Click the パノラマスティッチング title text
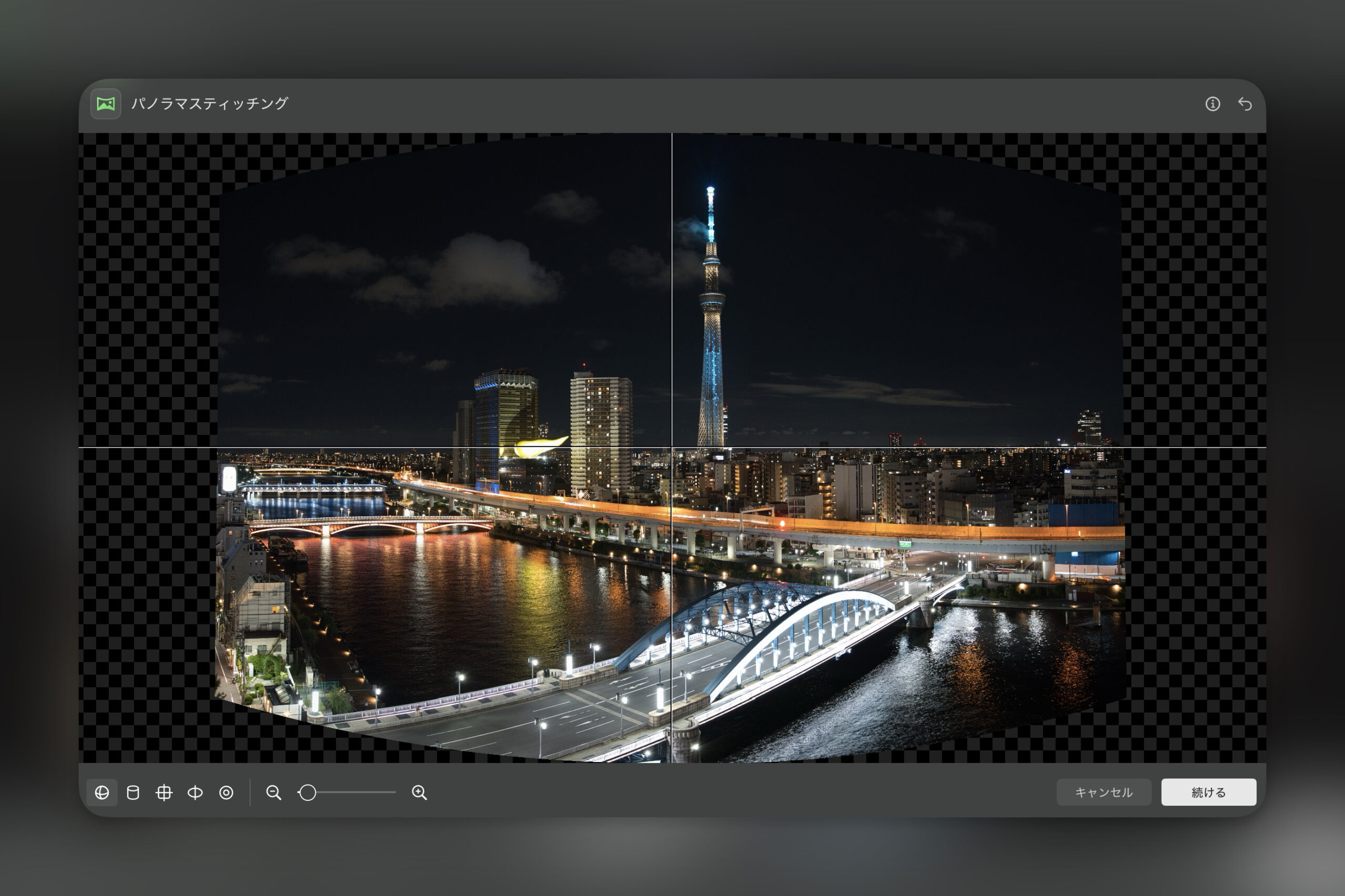1345x896 pixels. point(210,104)
